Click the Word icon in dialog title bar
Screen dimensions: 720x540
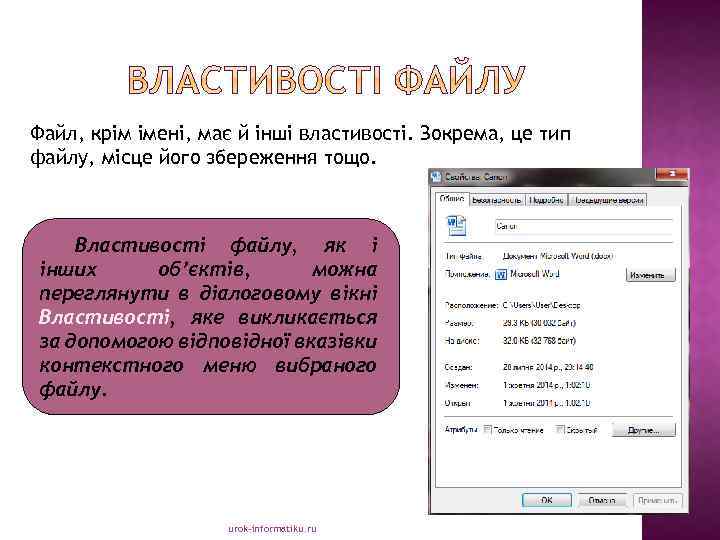click(x=436, y=177)
